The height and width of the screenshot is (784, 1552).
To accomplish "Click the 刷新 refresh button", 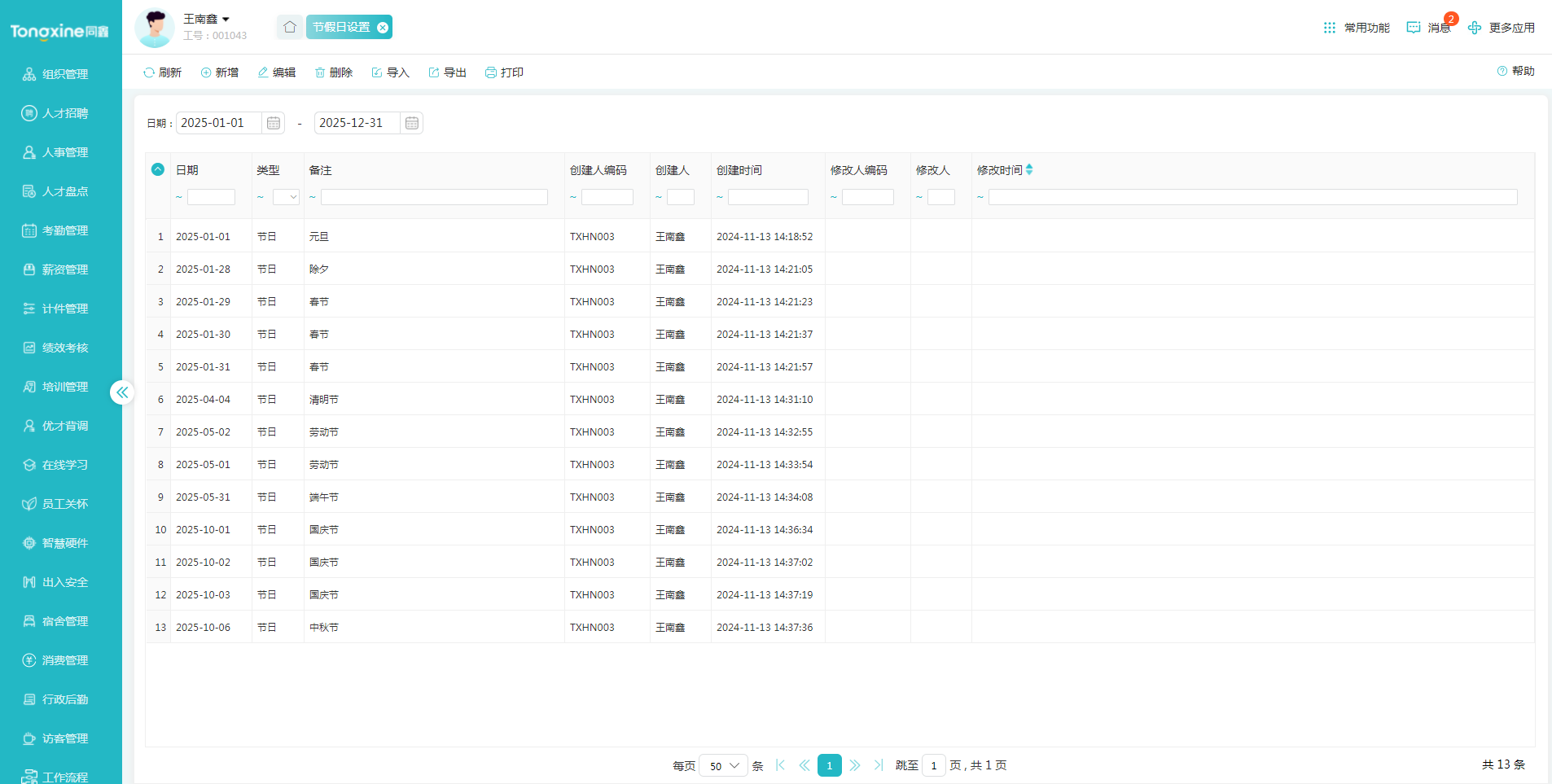I will [162, 72].
